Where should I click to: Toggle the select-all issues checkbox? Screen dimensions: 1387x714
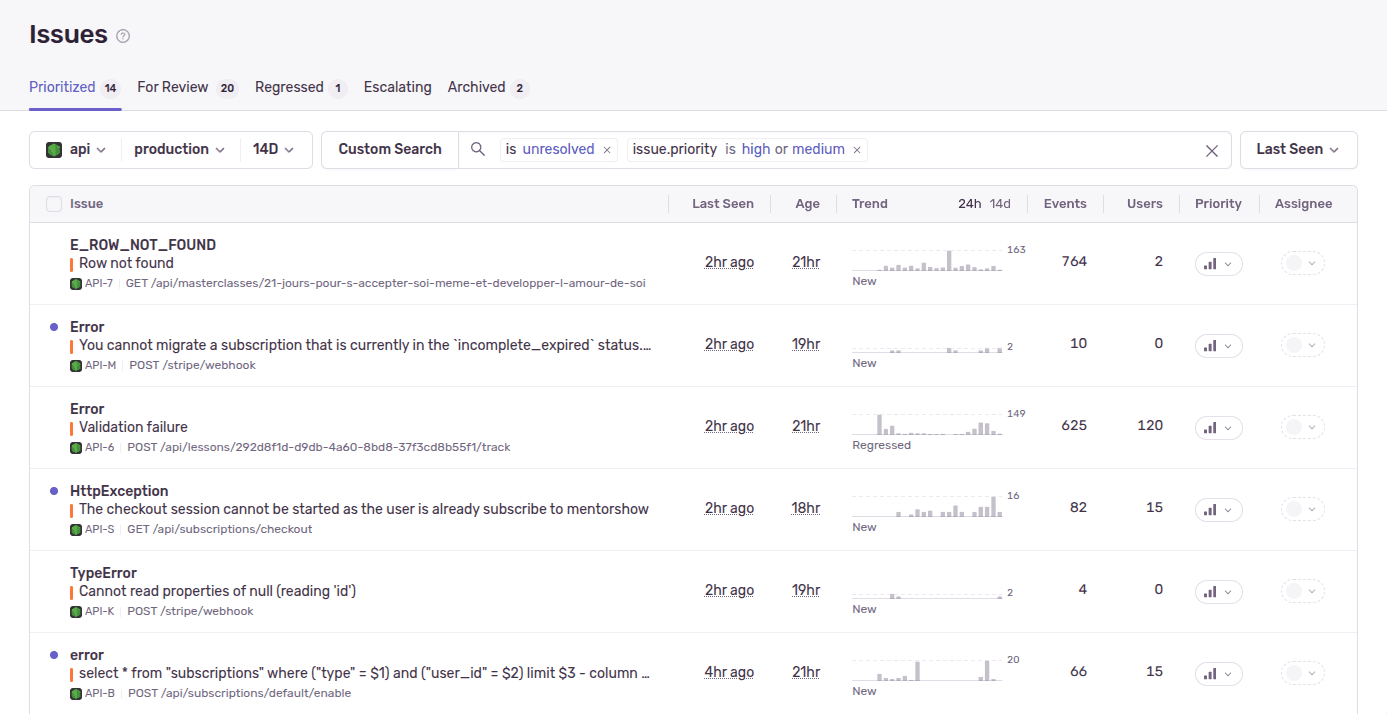tap(54, 204)
